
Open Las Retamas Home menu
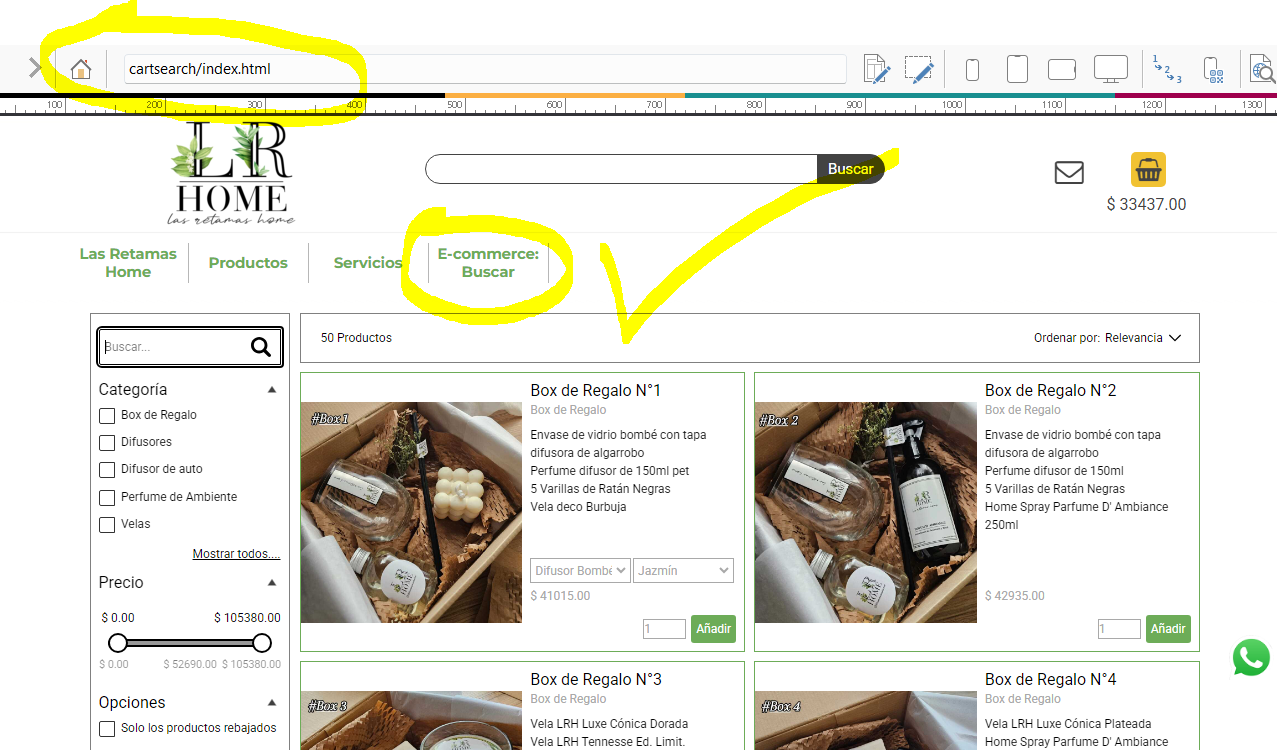point(128,263)
